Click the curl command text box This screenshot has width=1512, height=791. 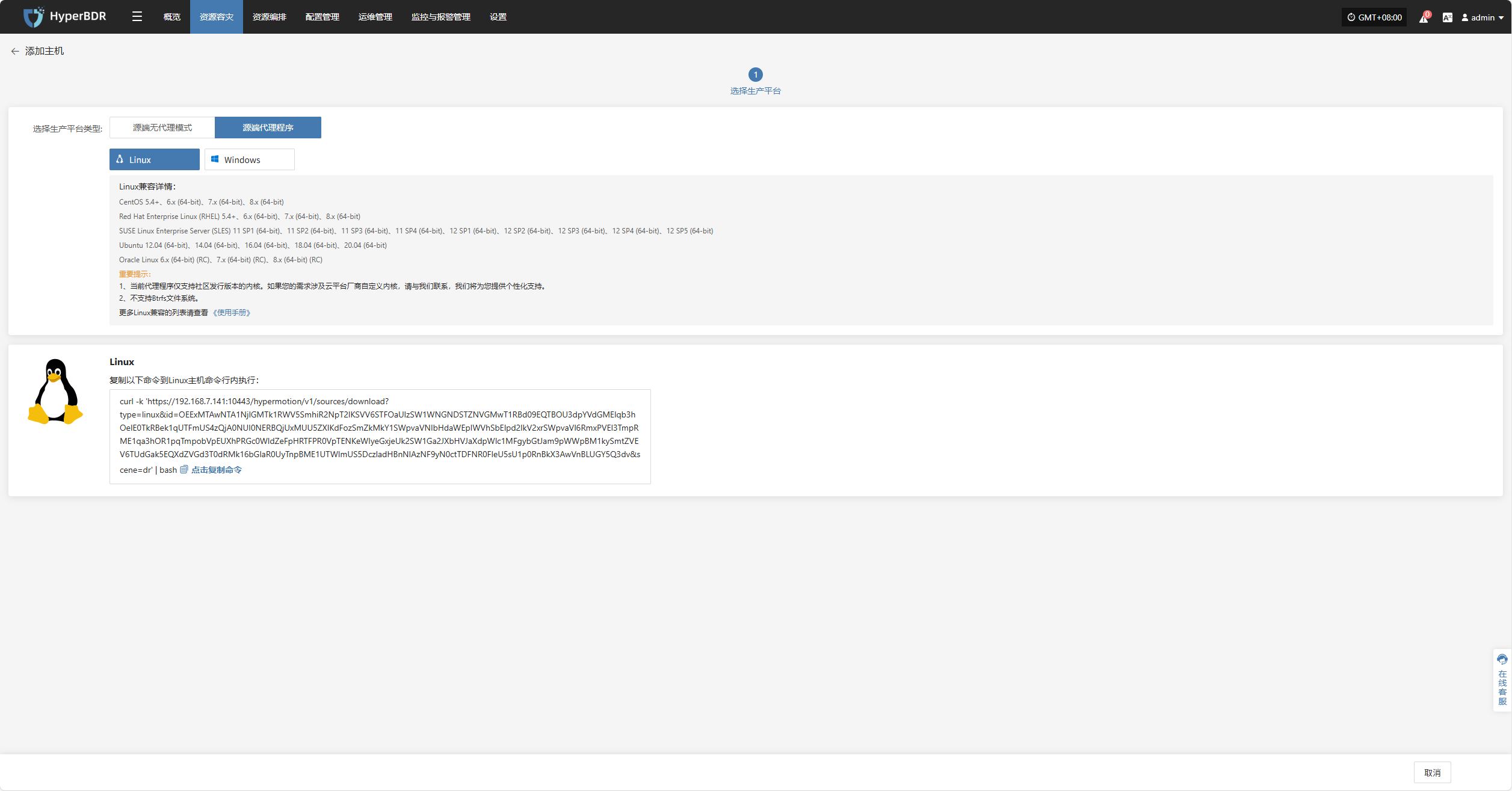(380, 437)
